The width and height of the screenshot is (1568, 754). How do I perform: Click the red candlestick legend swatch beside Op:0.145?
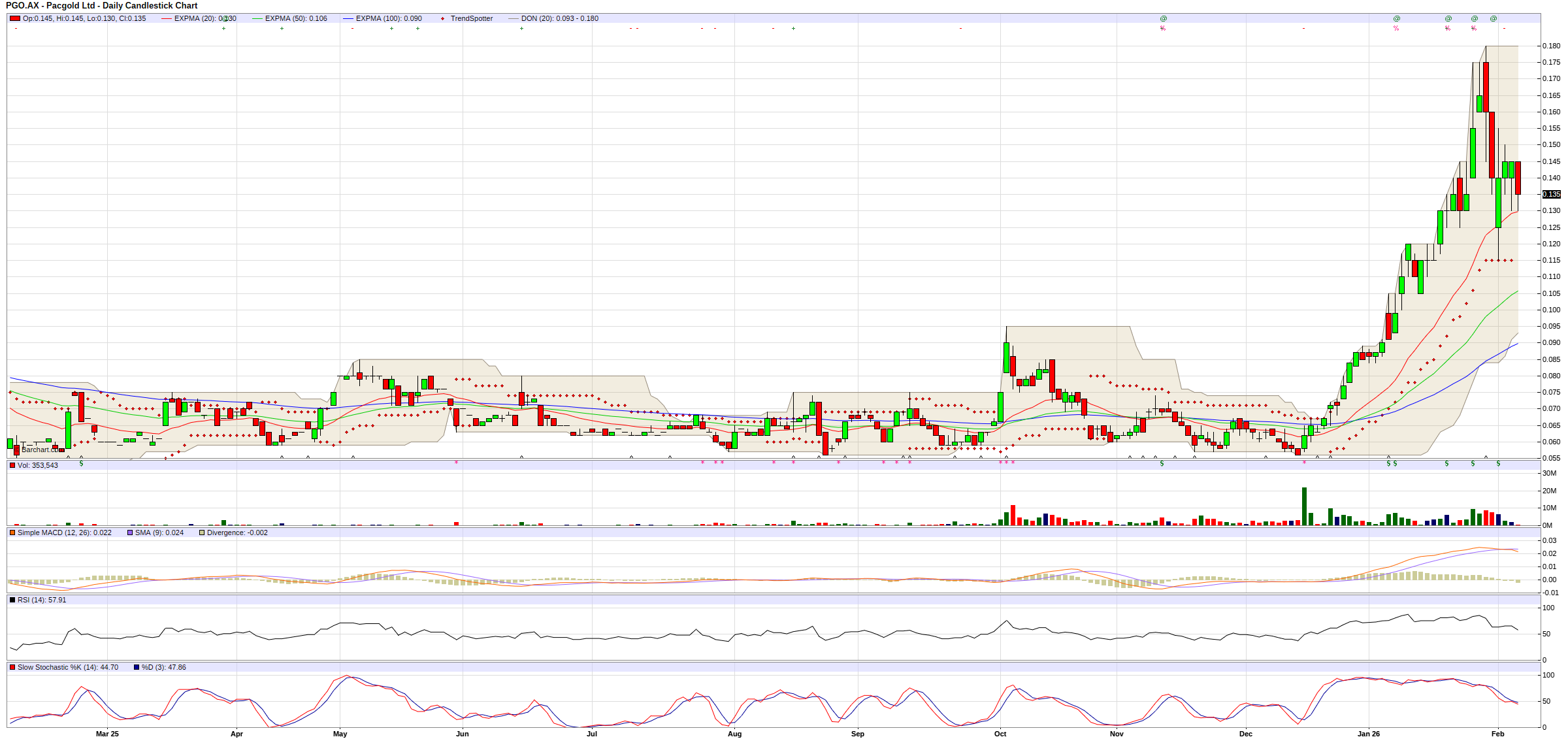coord(15,18)
